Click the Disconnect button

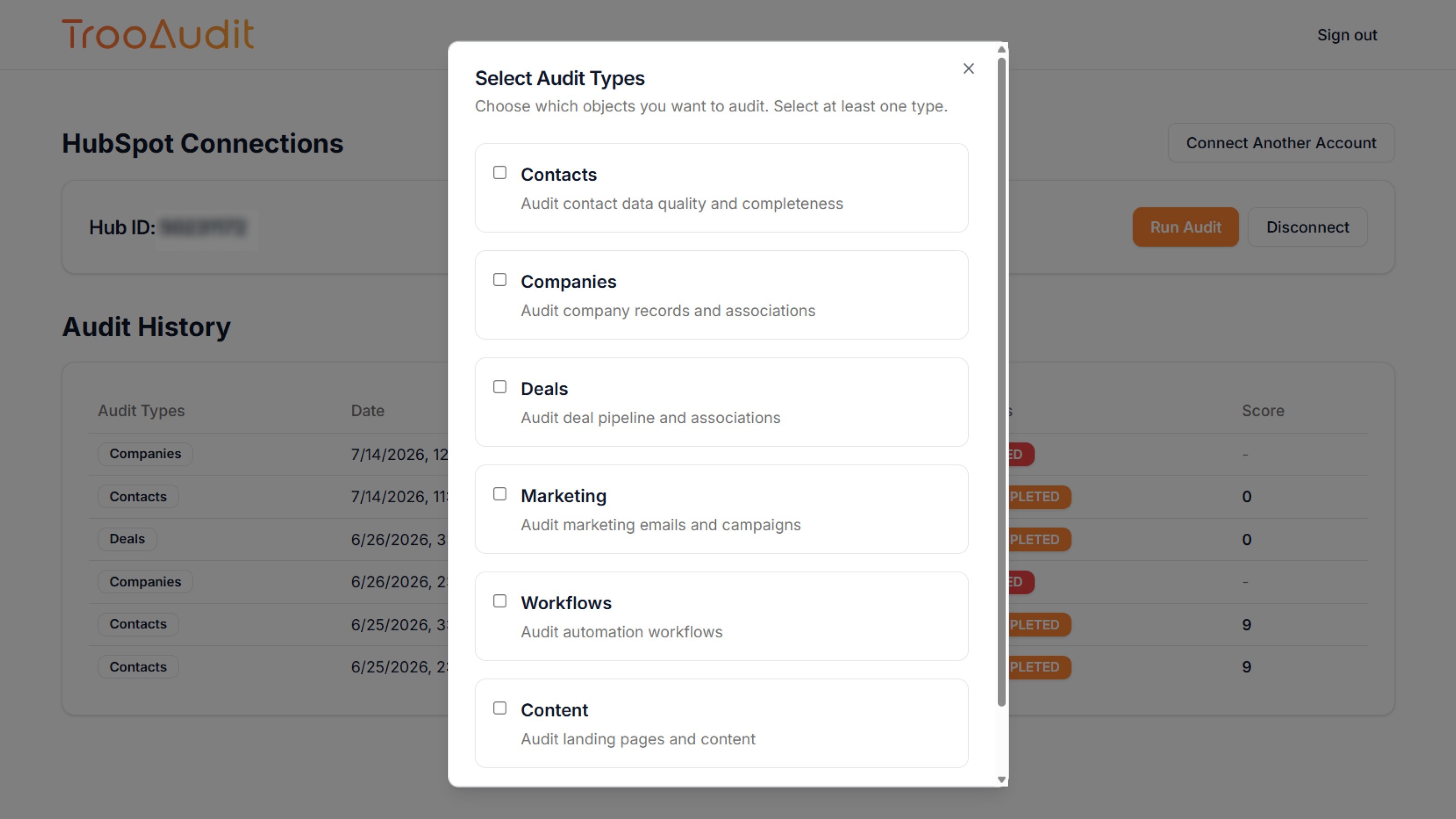click(x=1307, y=227)
